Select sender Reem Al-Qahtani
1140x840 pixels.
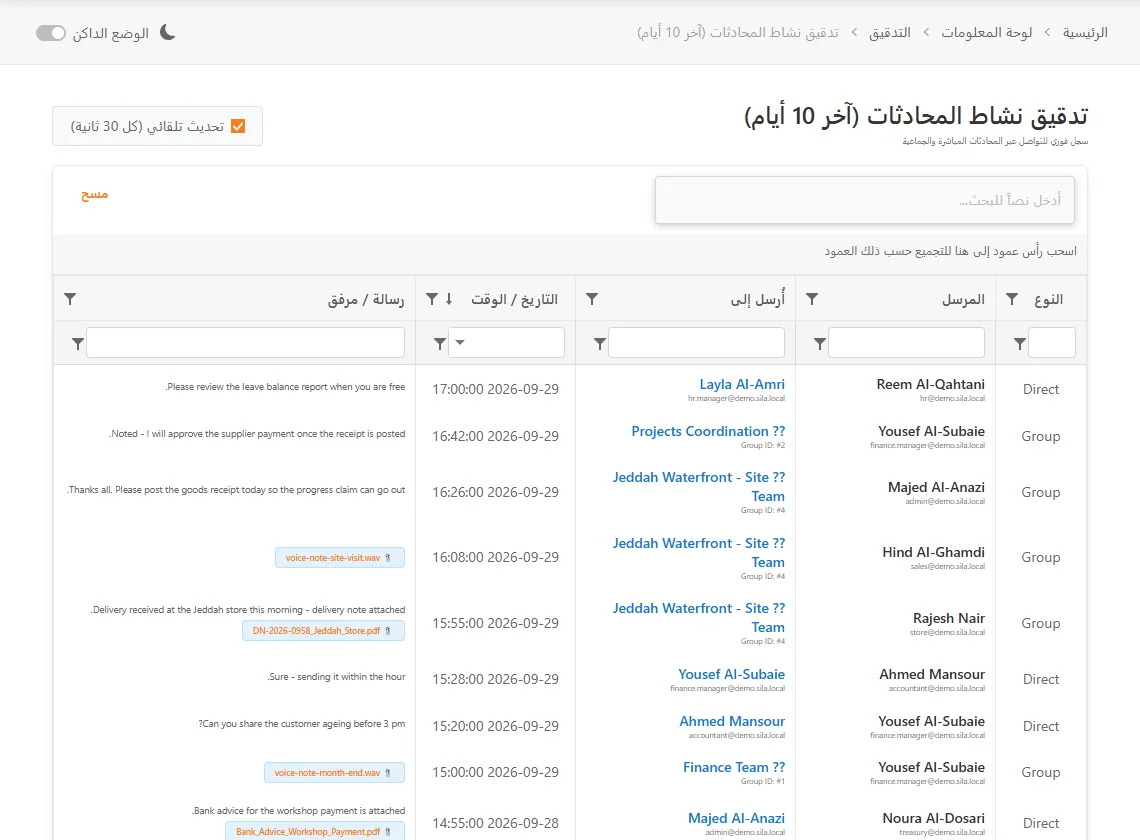click(931, 384)
